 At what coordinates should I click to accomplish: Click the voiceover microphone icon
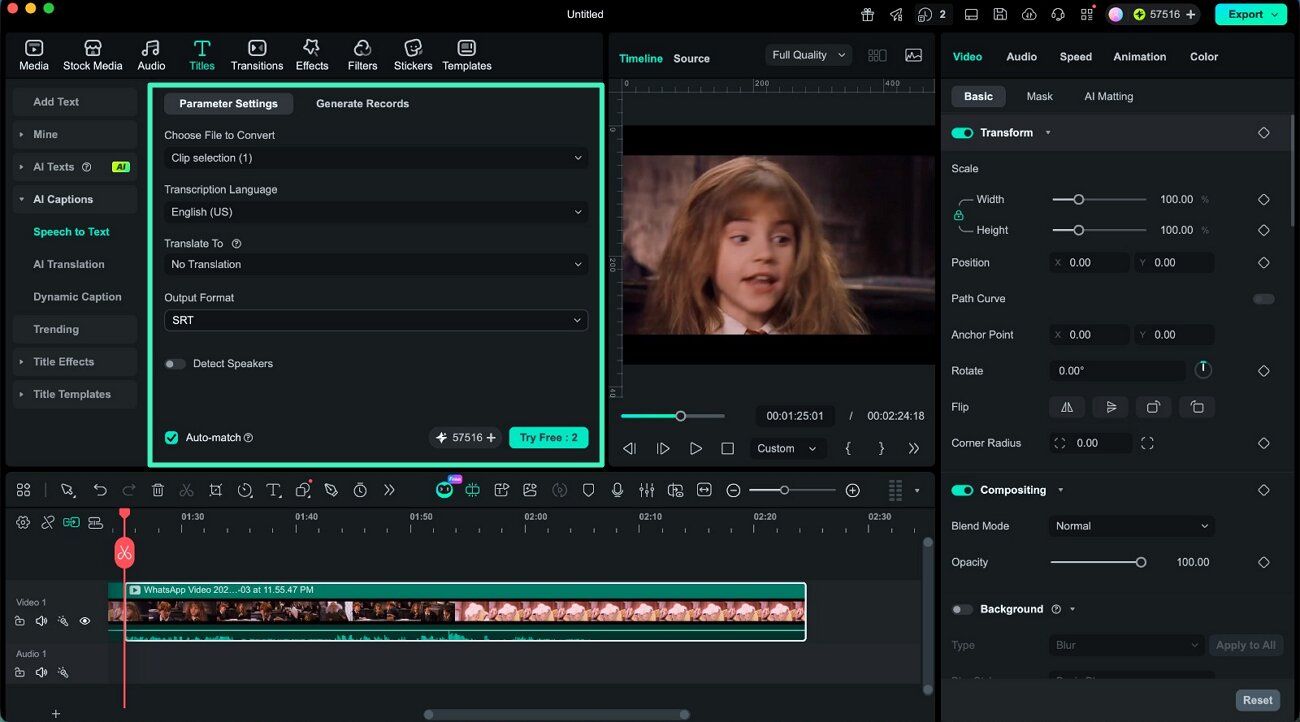tap(618, 490)
